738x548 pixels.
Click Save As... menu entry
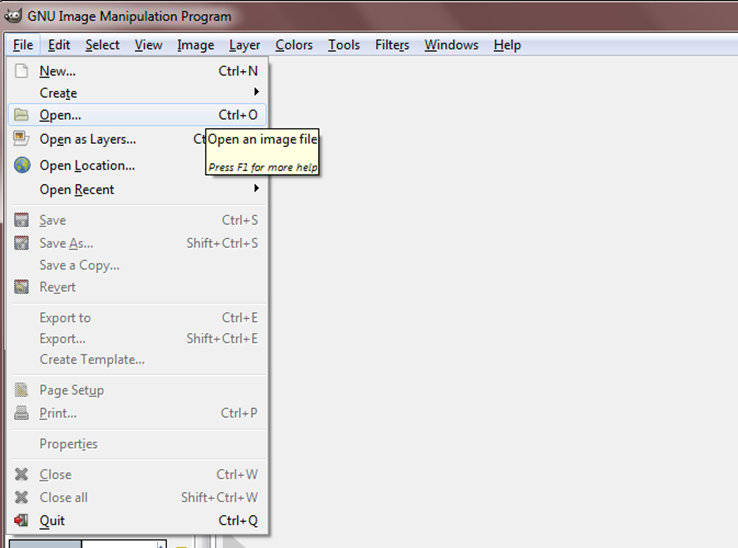(x=137, y=243)
